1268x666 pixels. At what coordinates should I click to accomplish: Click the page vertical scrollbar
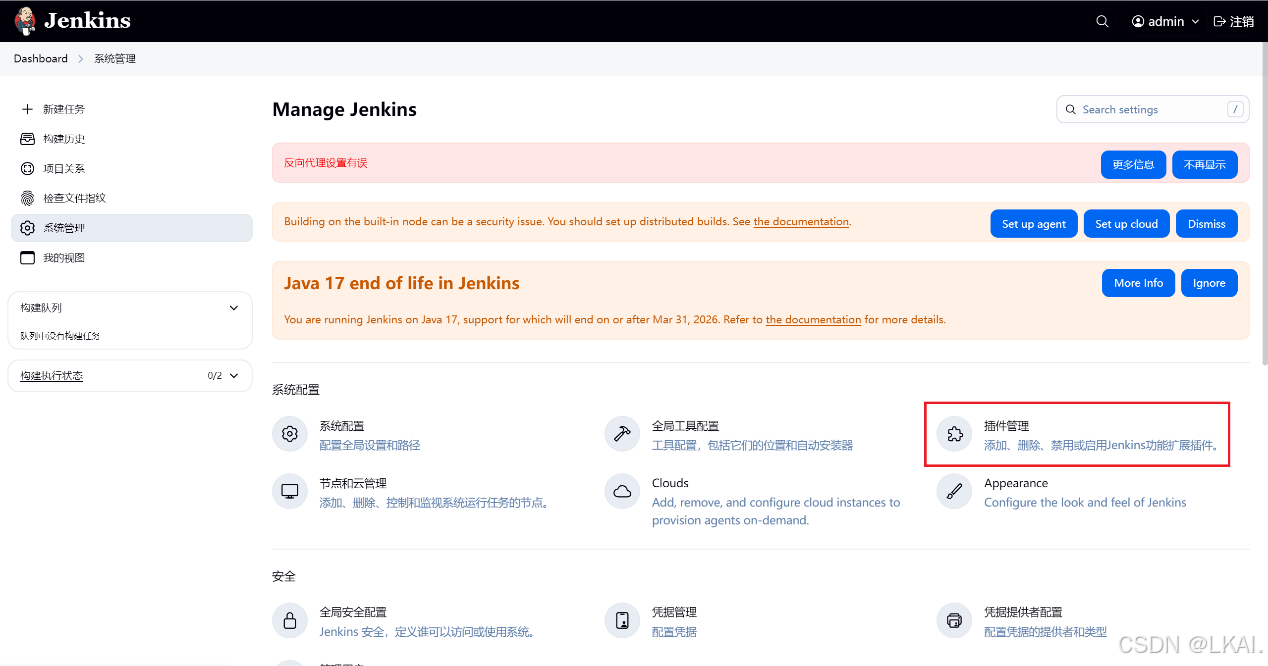click(x=1264, y=205)
